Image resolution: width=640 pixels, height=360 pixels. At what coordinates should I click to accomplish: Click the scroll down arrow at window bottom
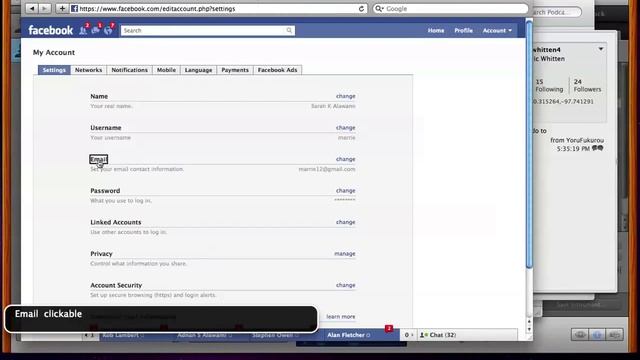point(529,329)
